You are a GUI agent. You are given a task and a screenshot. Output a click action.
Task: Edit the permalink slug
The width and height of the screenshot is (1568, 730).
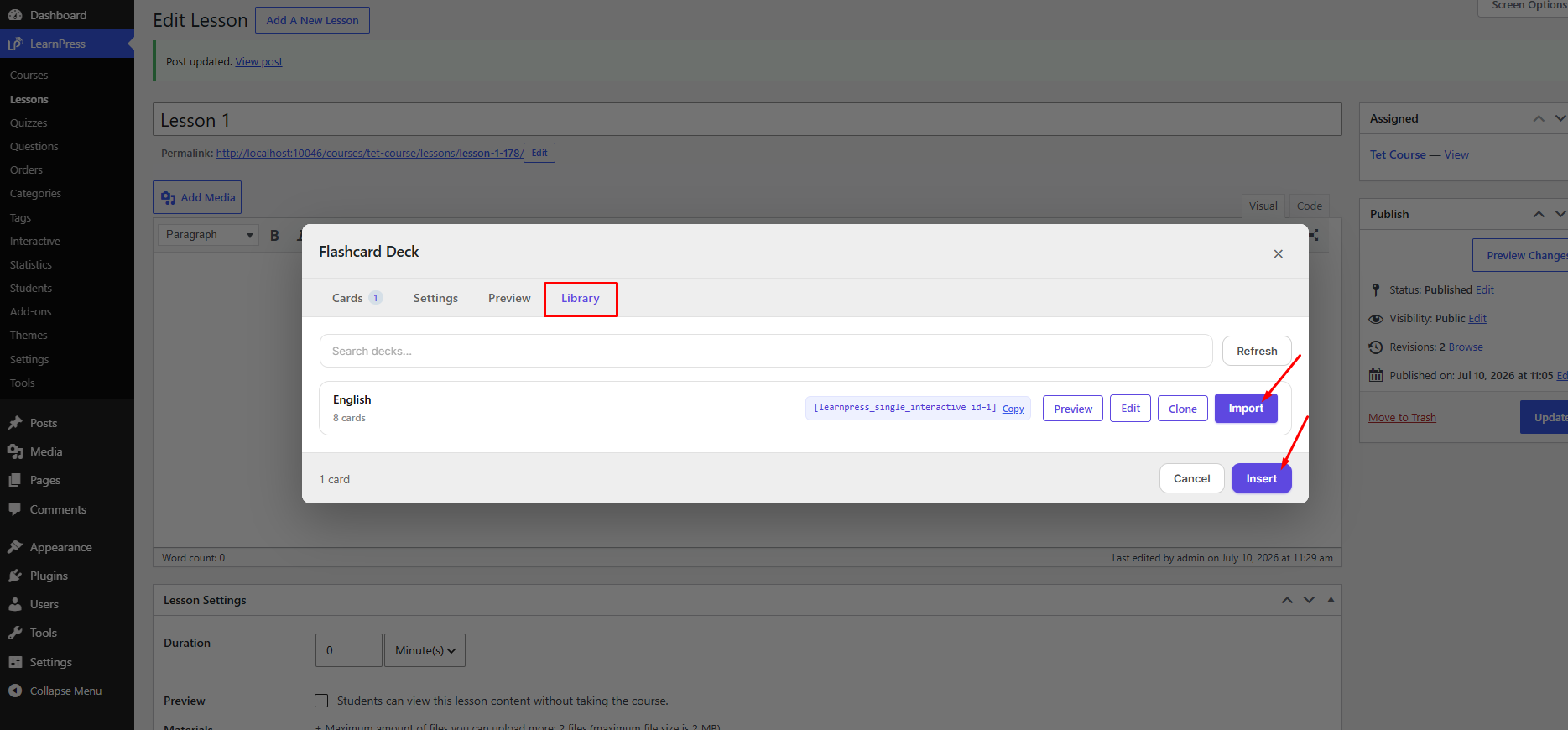[x=539, y=153]
